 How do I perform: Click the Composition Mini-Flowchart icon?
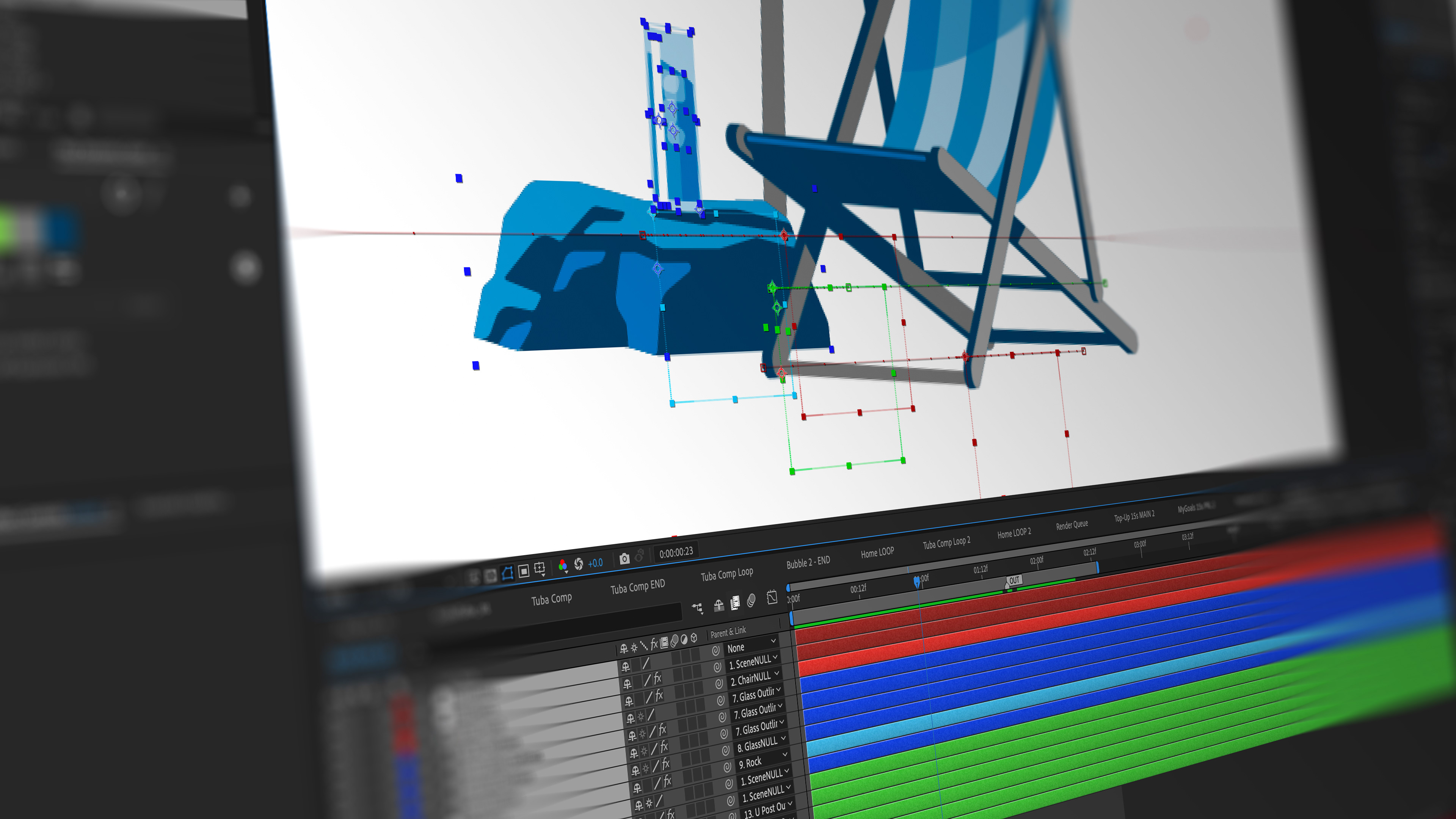coord(698,608)
